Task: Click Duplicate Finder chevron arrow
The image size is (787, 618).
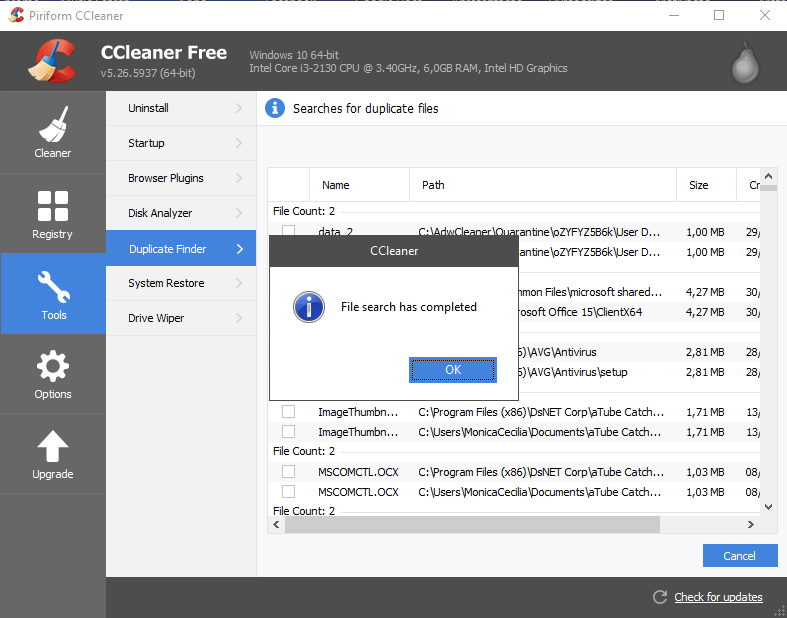Action: coord(239,249)
